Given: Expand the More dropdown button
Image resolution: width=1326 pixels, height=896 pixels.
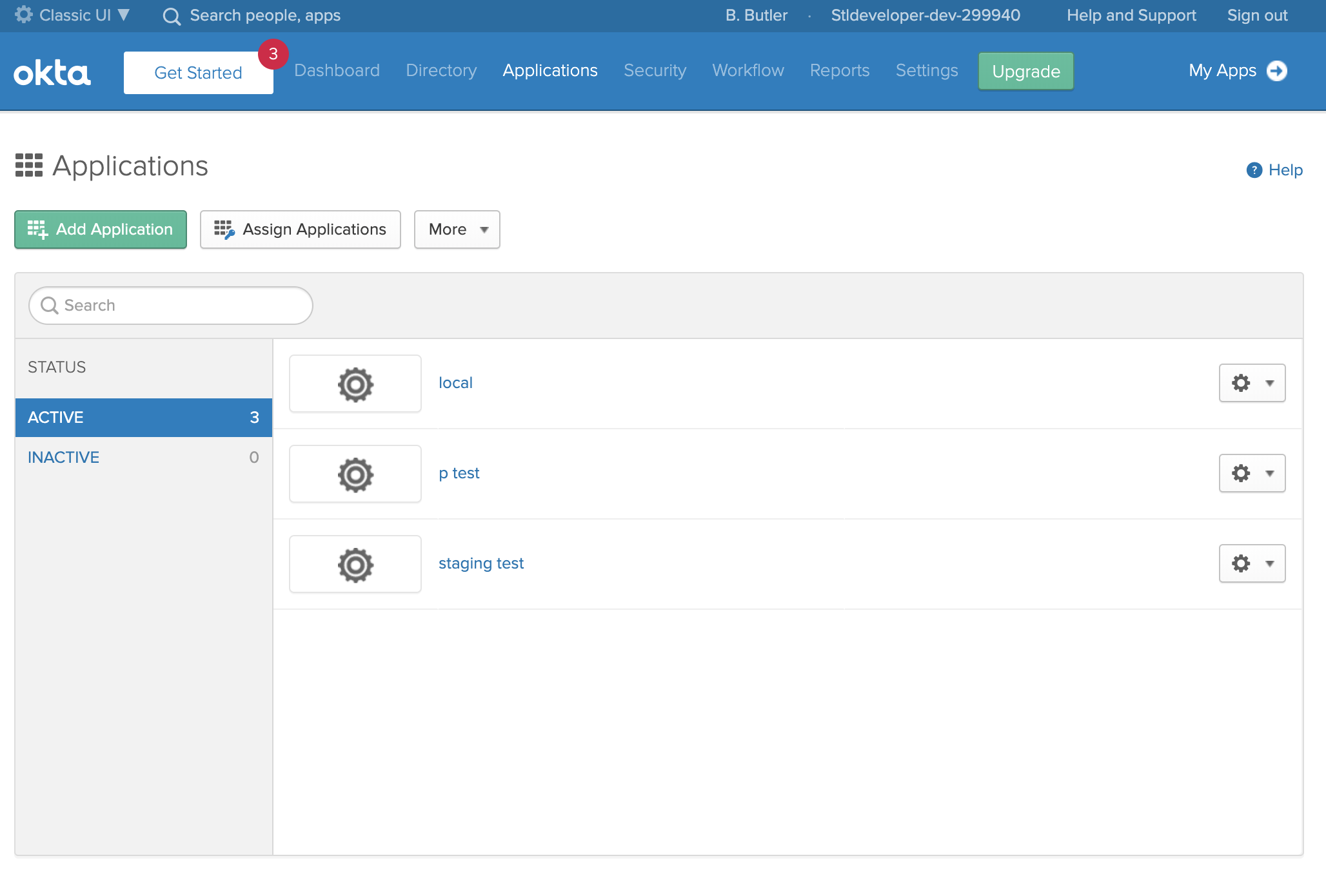Looking at the screenshot, I should [457, 229].
